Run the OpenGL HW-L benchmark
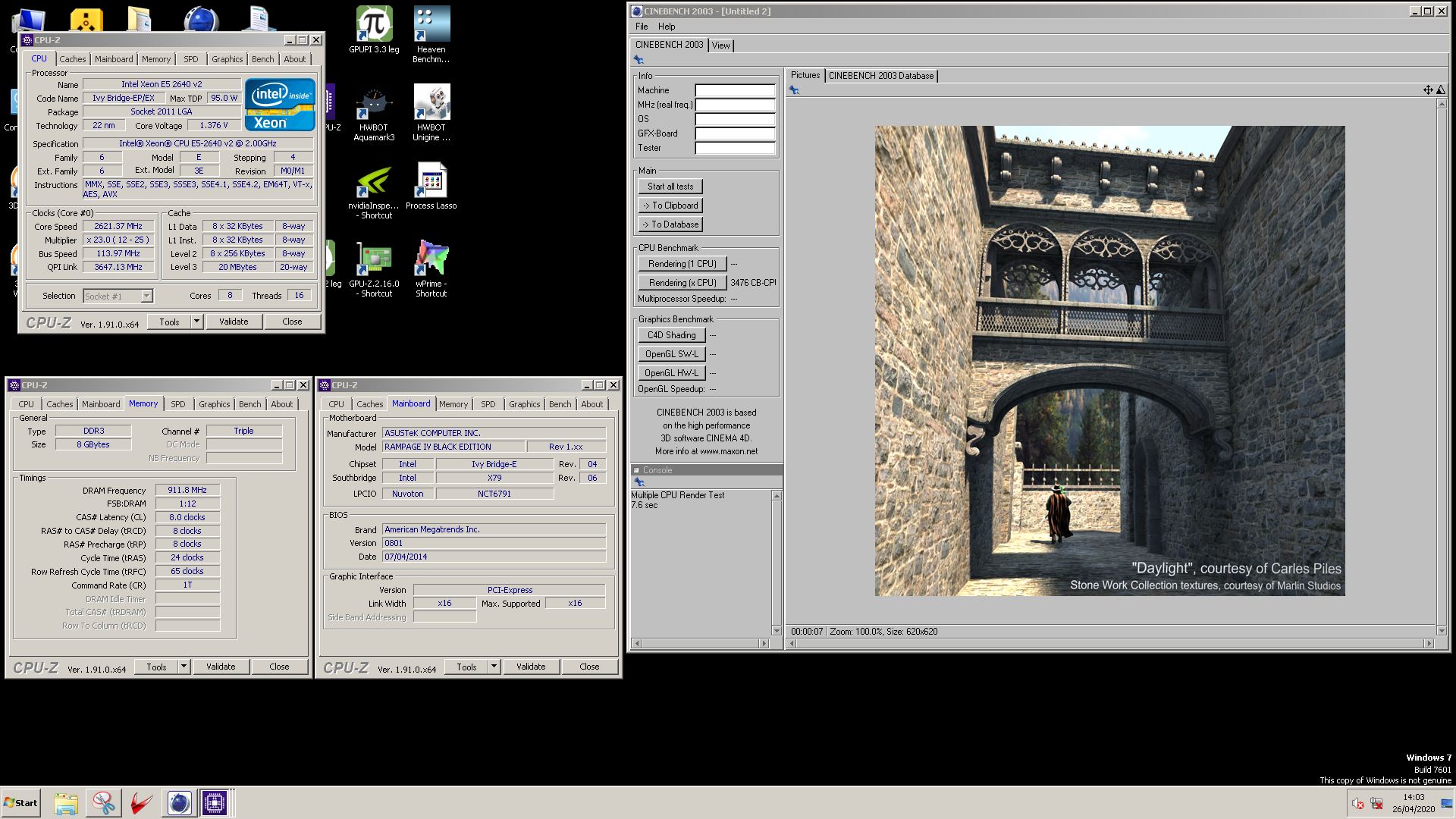 pos(672,373)
